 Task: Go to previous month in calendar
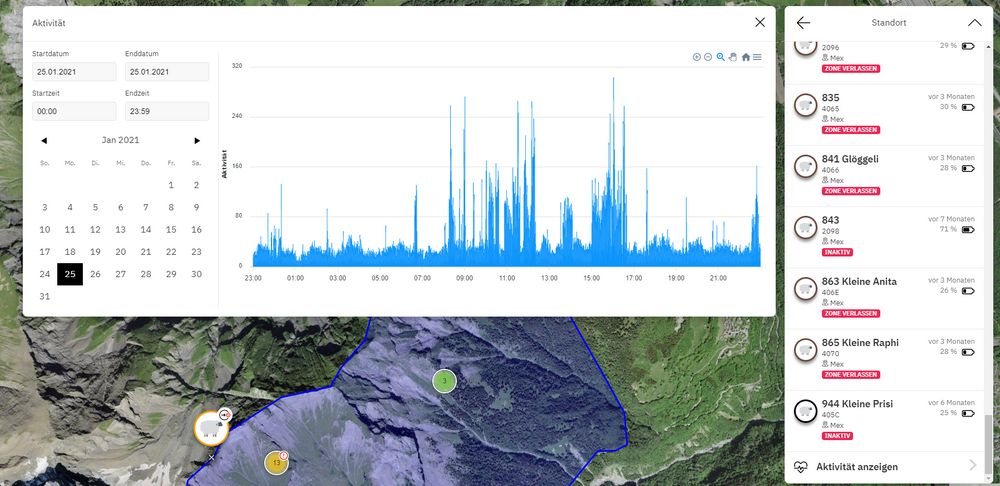pyautogui.click(x=44, y=141)
